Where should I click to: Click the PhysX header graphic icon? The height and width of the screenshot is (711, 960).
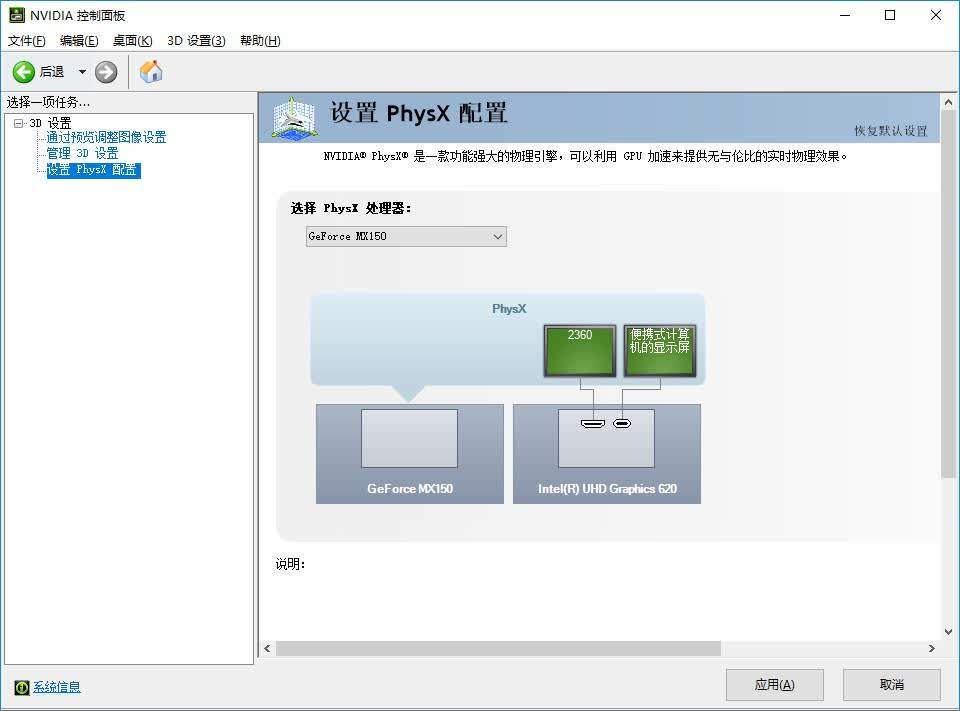[295, 118]
